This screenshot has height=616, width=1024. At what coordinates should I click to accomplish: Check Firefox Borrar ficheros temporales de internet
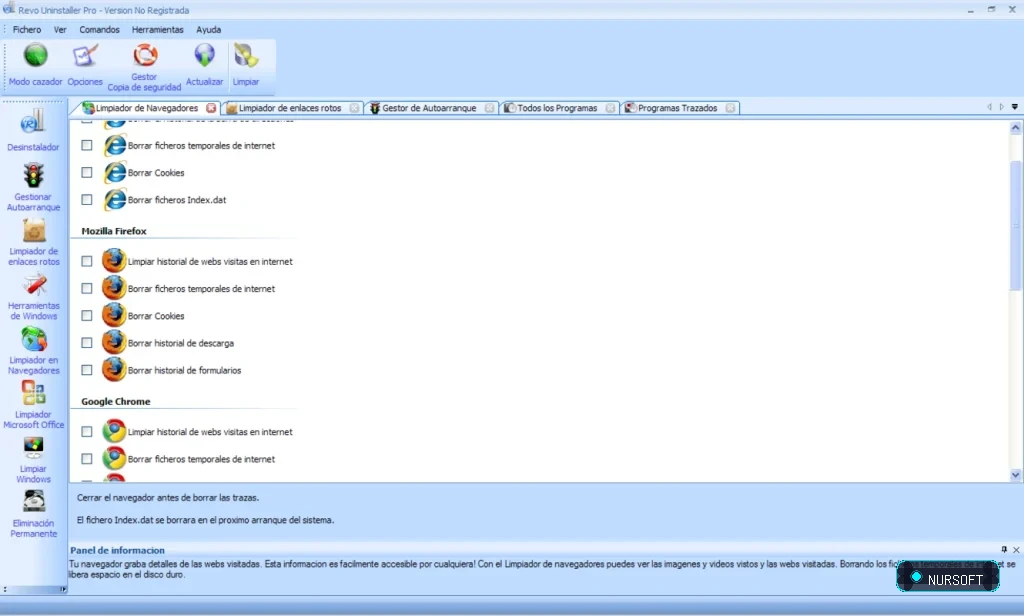point(87,288)
